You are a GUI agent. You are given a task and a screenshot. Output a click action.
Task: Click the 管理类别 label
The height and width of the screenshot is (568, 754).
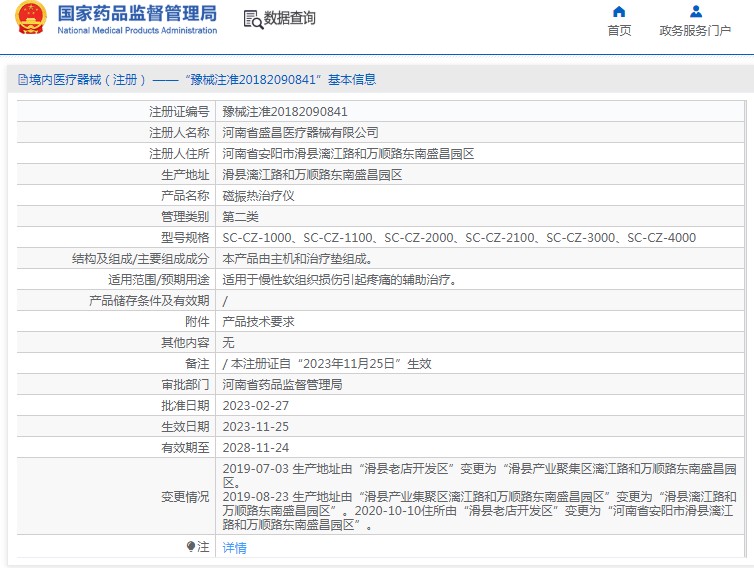click(185, 217)
